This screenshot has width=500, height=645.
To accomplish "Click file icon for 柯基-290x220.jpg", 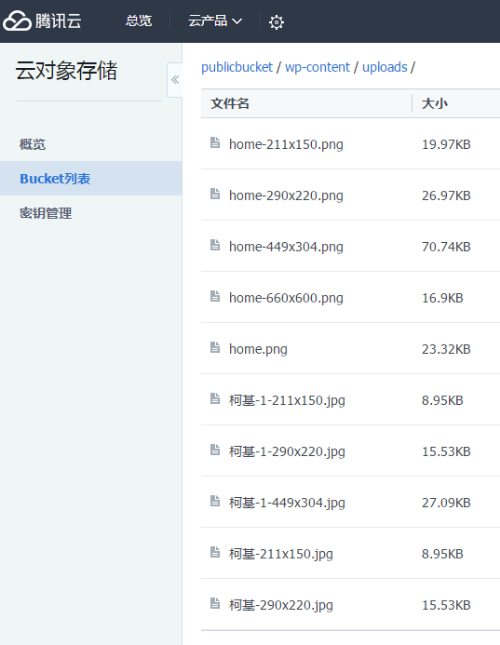I will pyautogui.click(x=215, y=603).
